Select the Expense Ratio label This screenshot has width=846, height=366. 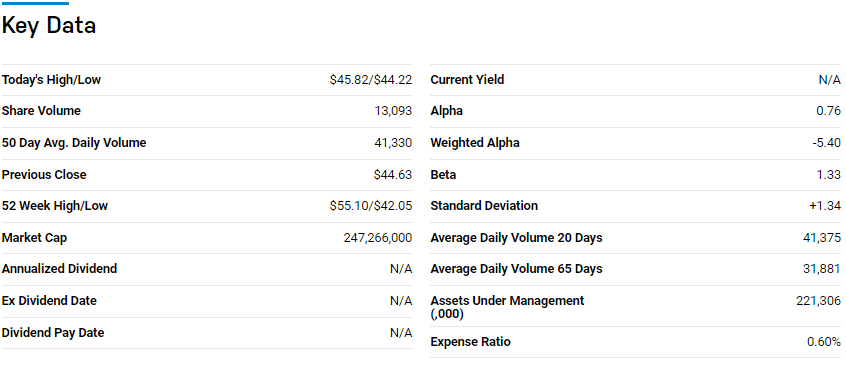470,342
